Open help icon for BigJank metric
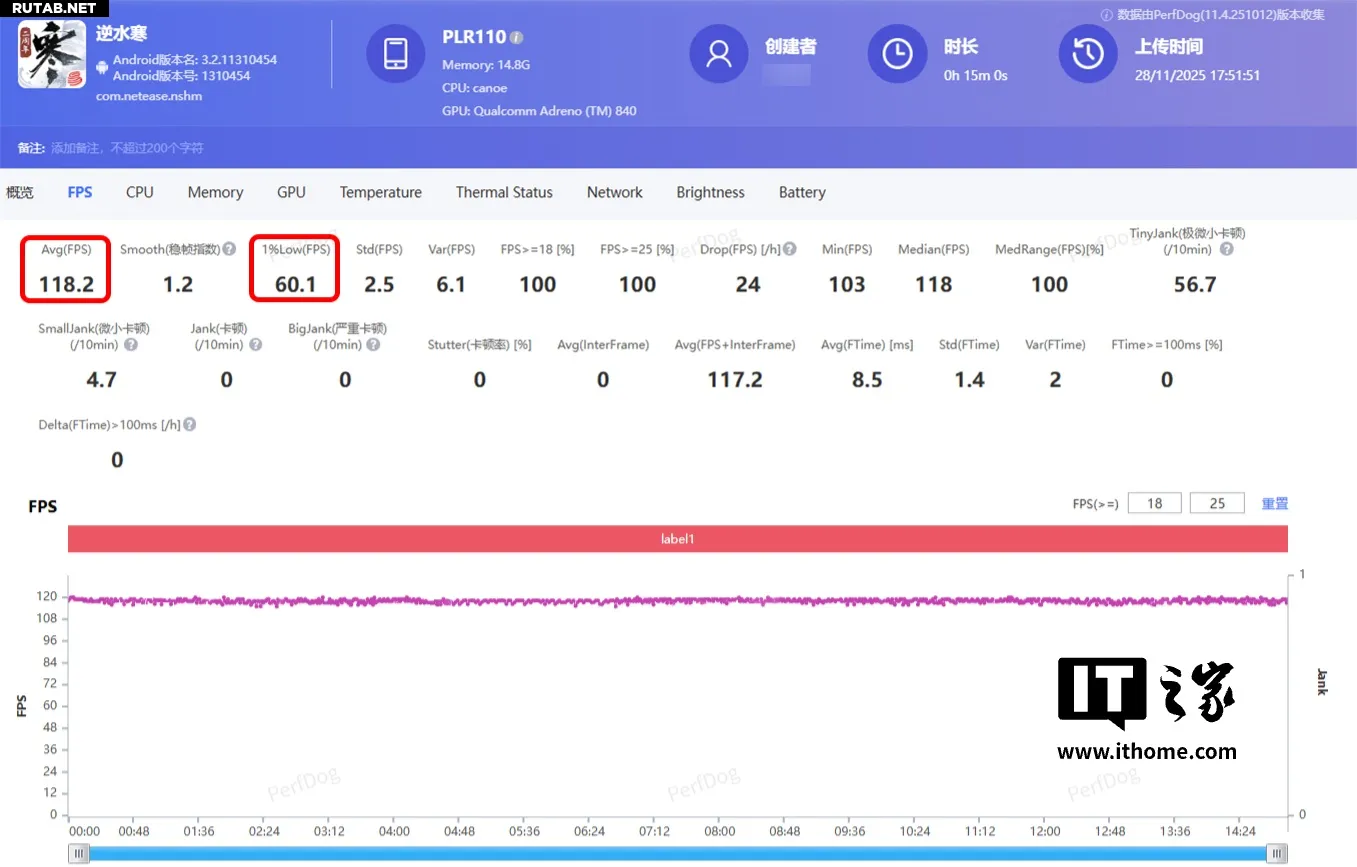1357x867 pixels. click(373, 344)
